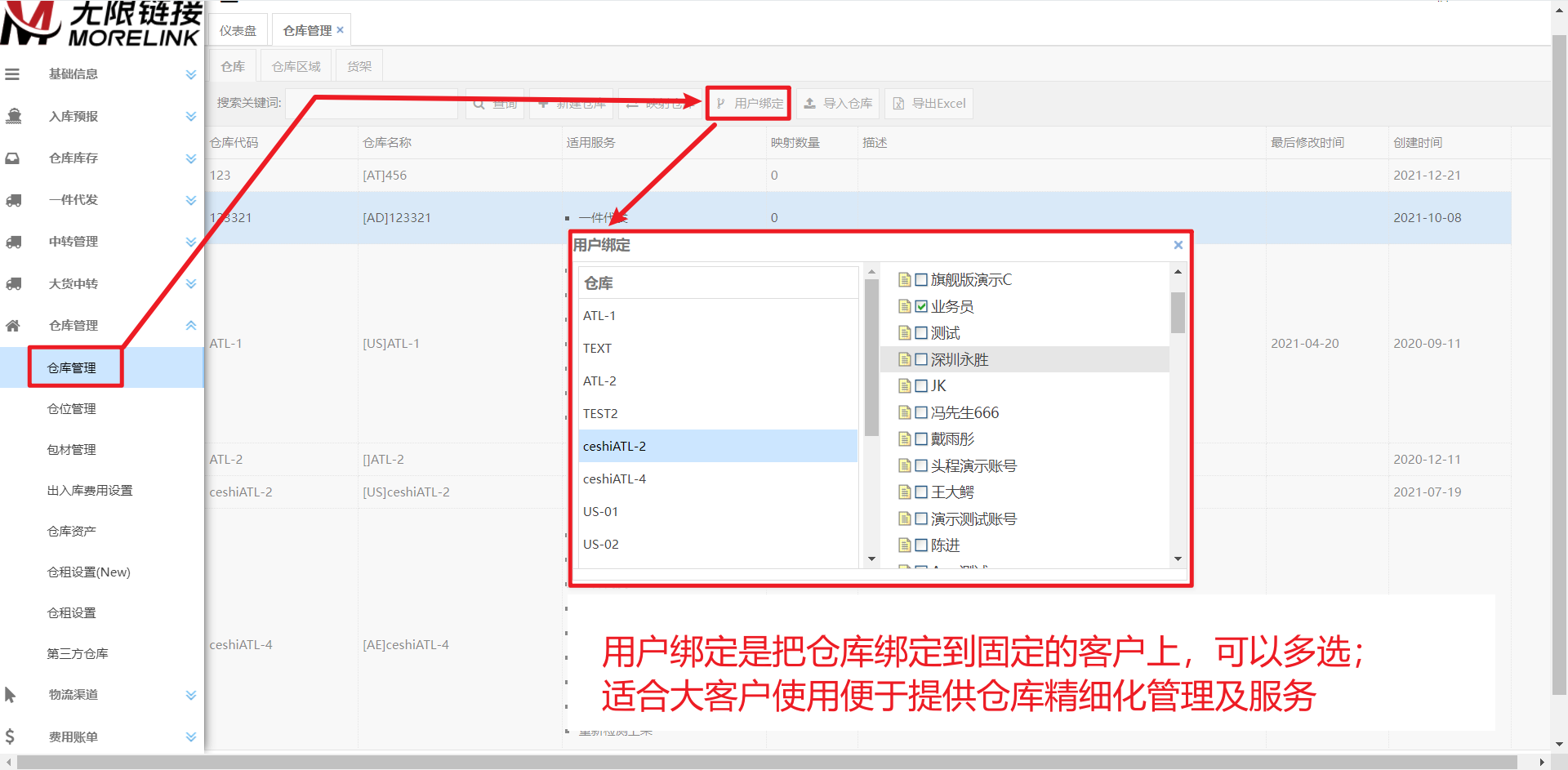Click the document icon beside 演示测试账号

coord(905,519)
